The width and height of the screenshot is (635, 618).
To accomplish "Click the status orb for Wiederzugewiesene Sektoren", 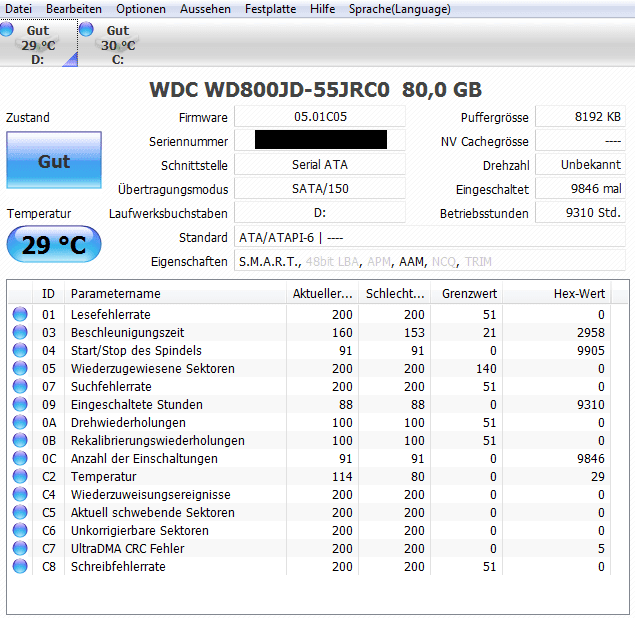I will (x=20, y=368).
